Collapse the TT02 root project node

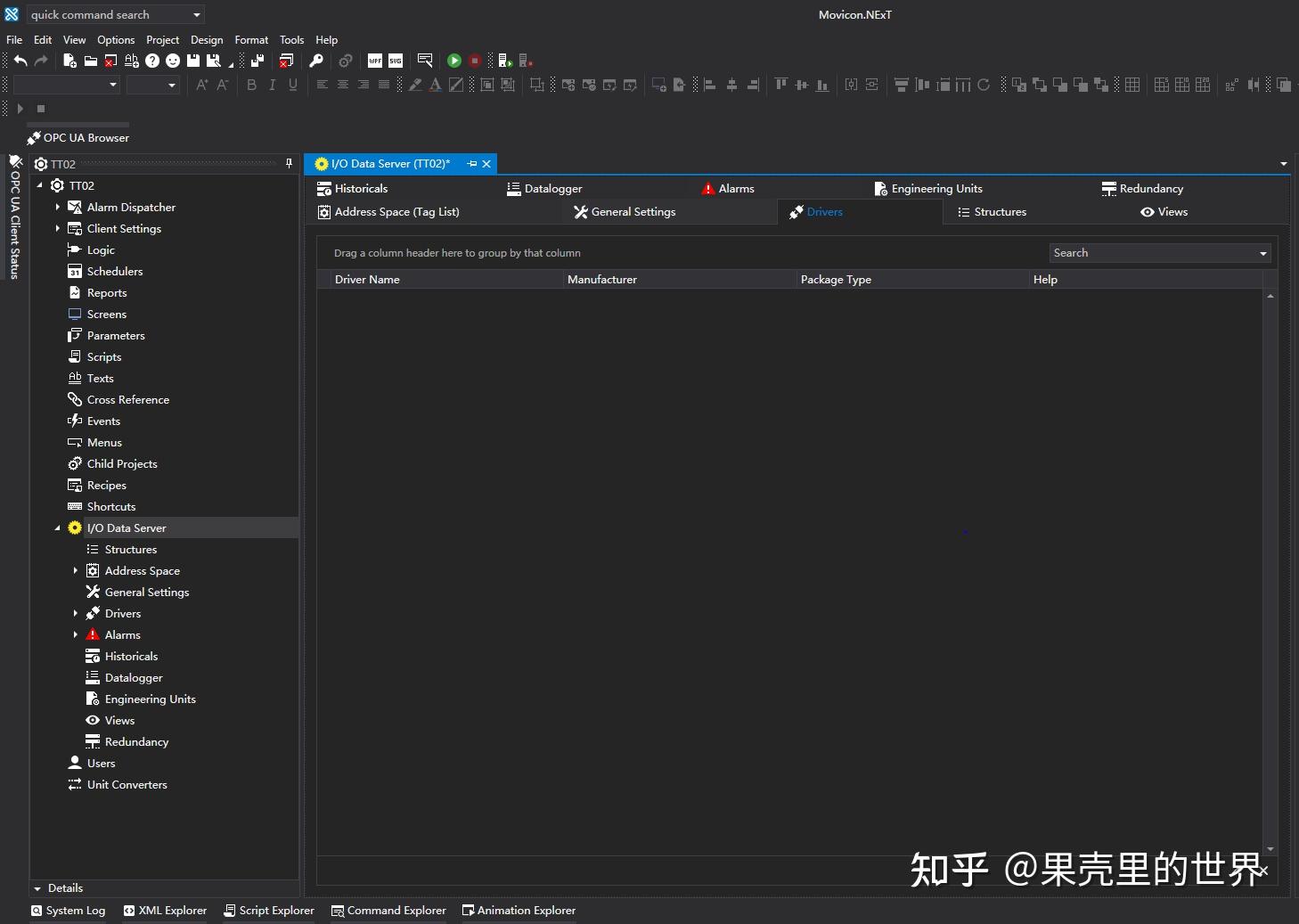pyautogui.click(x=39, y=185)
